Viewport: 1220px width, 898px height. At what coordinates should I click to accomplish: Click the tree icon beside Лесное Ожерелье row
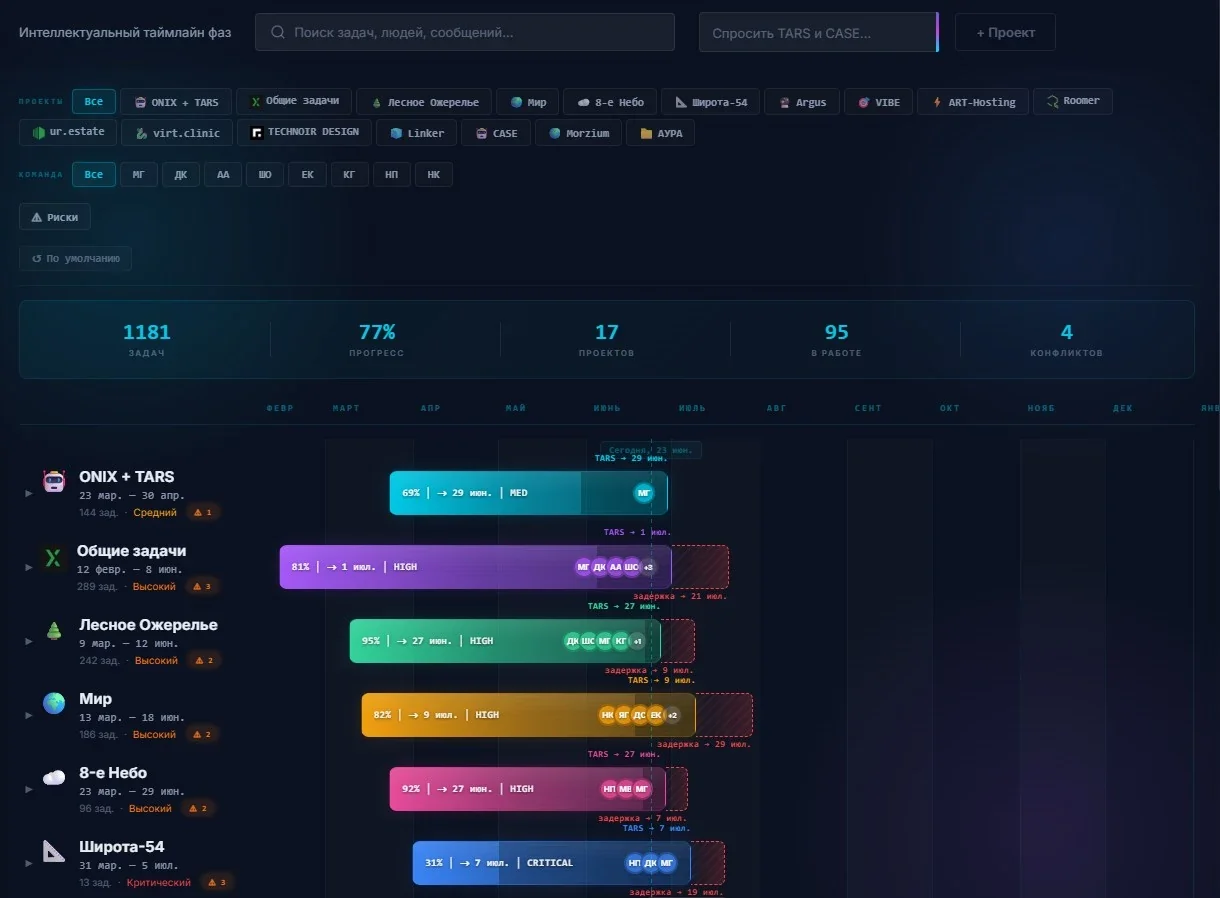pyautogui.click(x=54, y=630)
